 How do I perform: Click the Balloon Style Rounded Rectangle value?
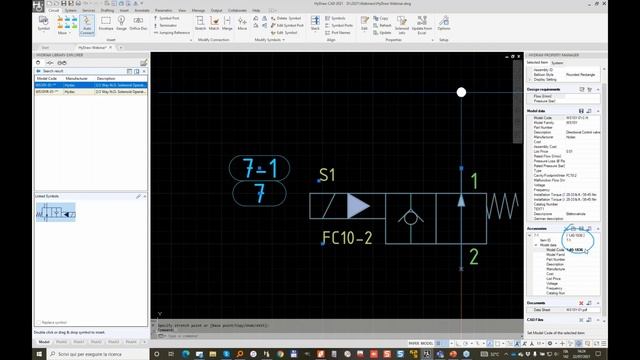[x=581, y=75]
